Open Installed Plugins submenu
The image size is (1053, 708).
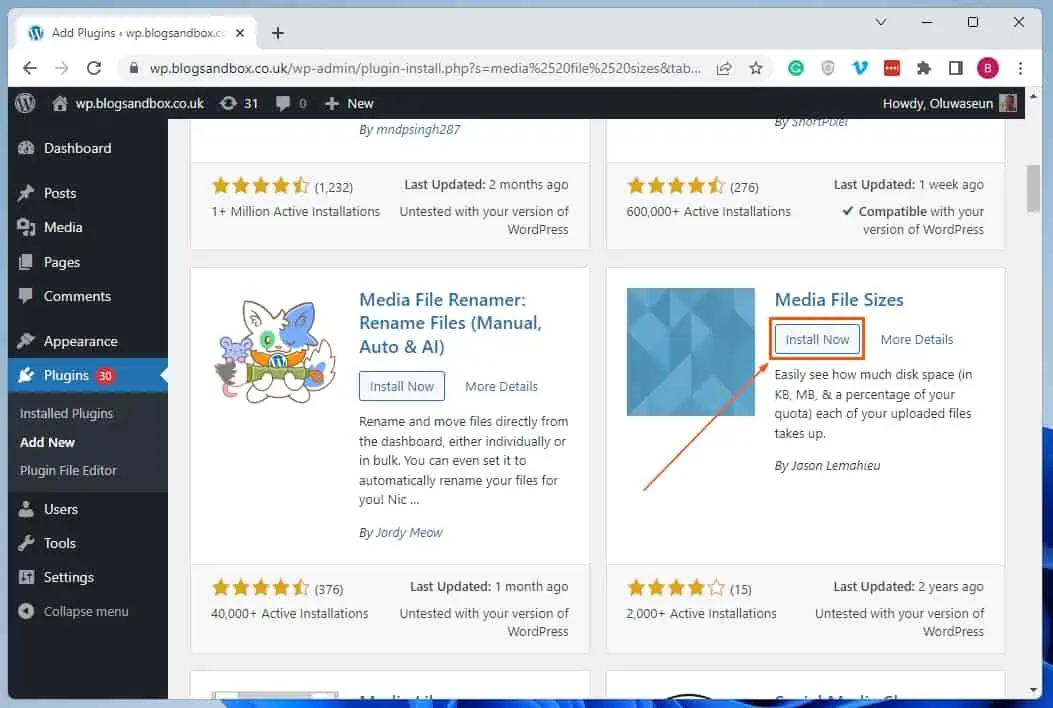(66, 414)
